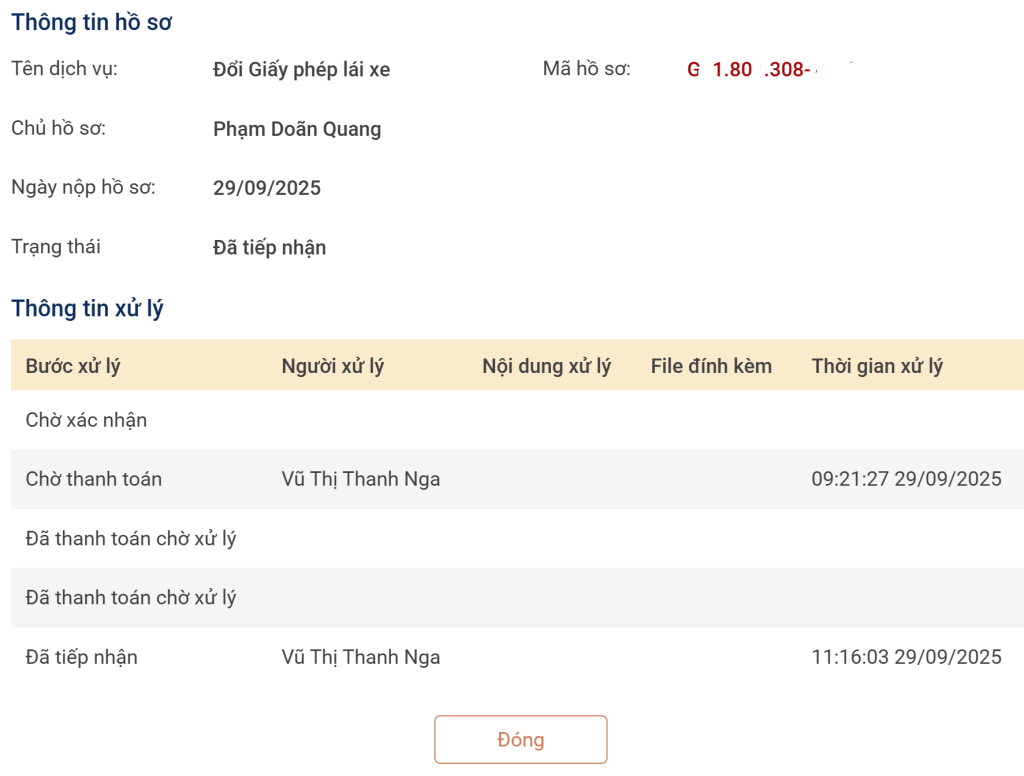Click the Bước xử lý column header

[73, 366]
